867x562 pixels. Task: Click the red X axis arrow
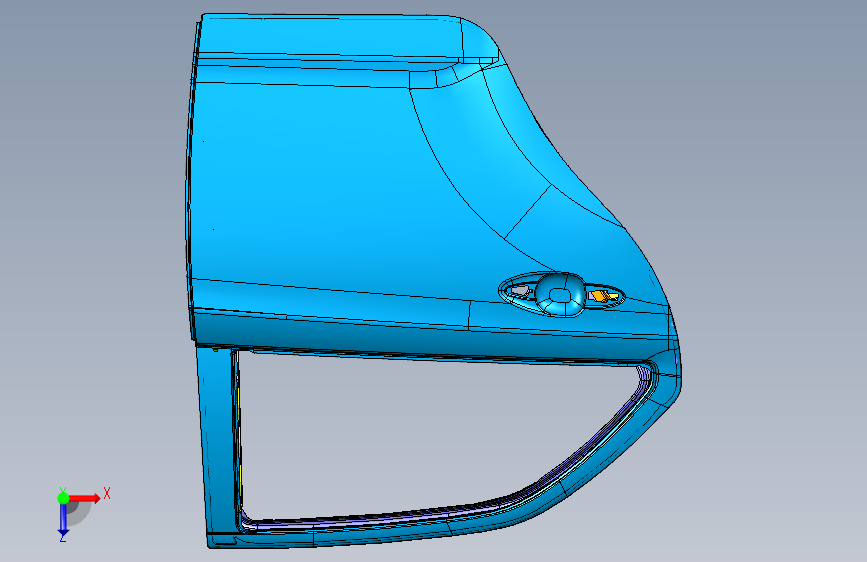tap(84, 498)
